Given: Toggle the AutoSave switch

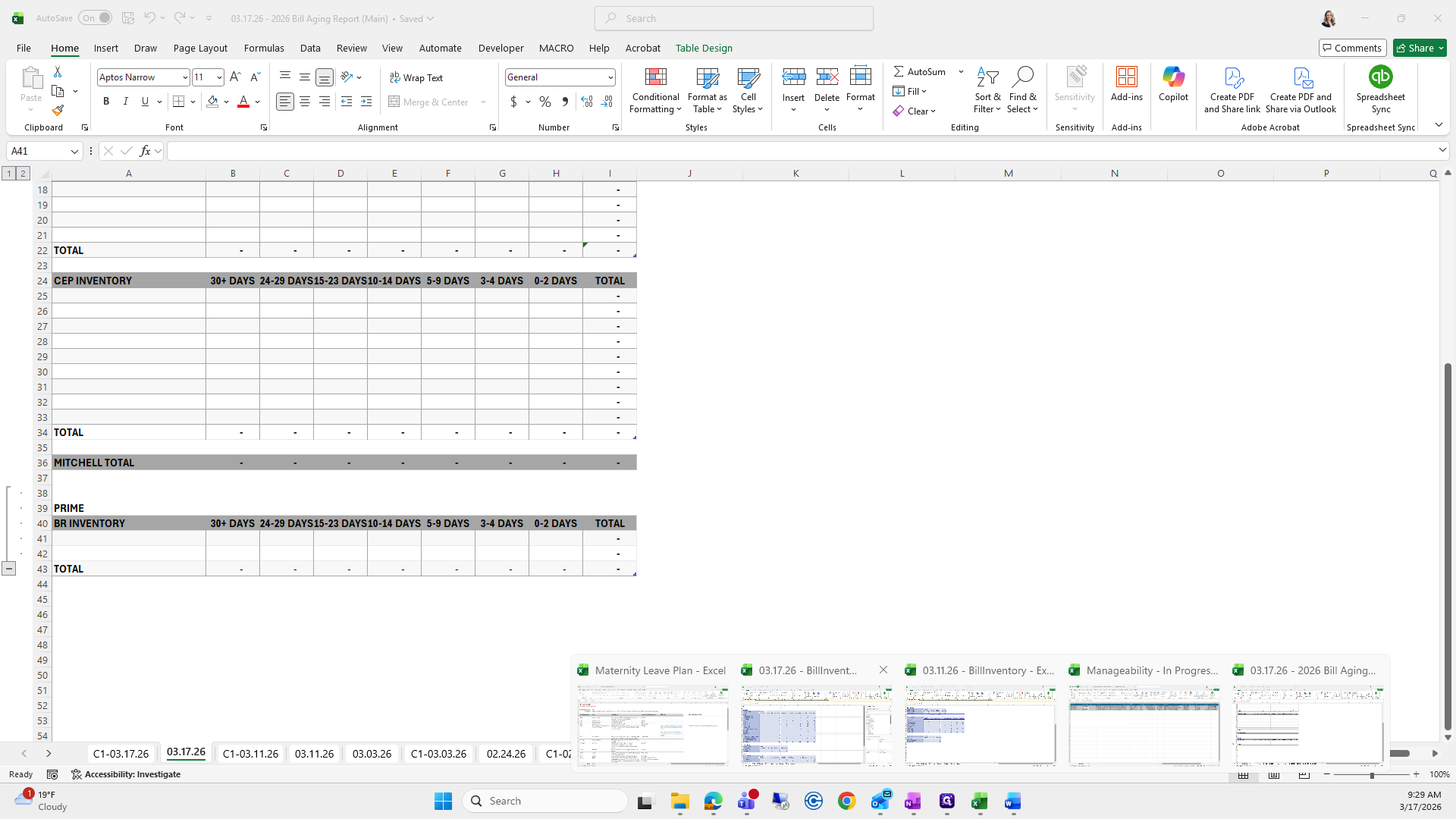Looking at the screenshot, I should pyautogui.click(x=96, y=18).
